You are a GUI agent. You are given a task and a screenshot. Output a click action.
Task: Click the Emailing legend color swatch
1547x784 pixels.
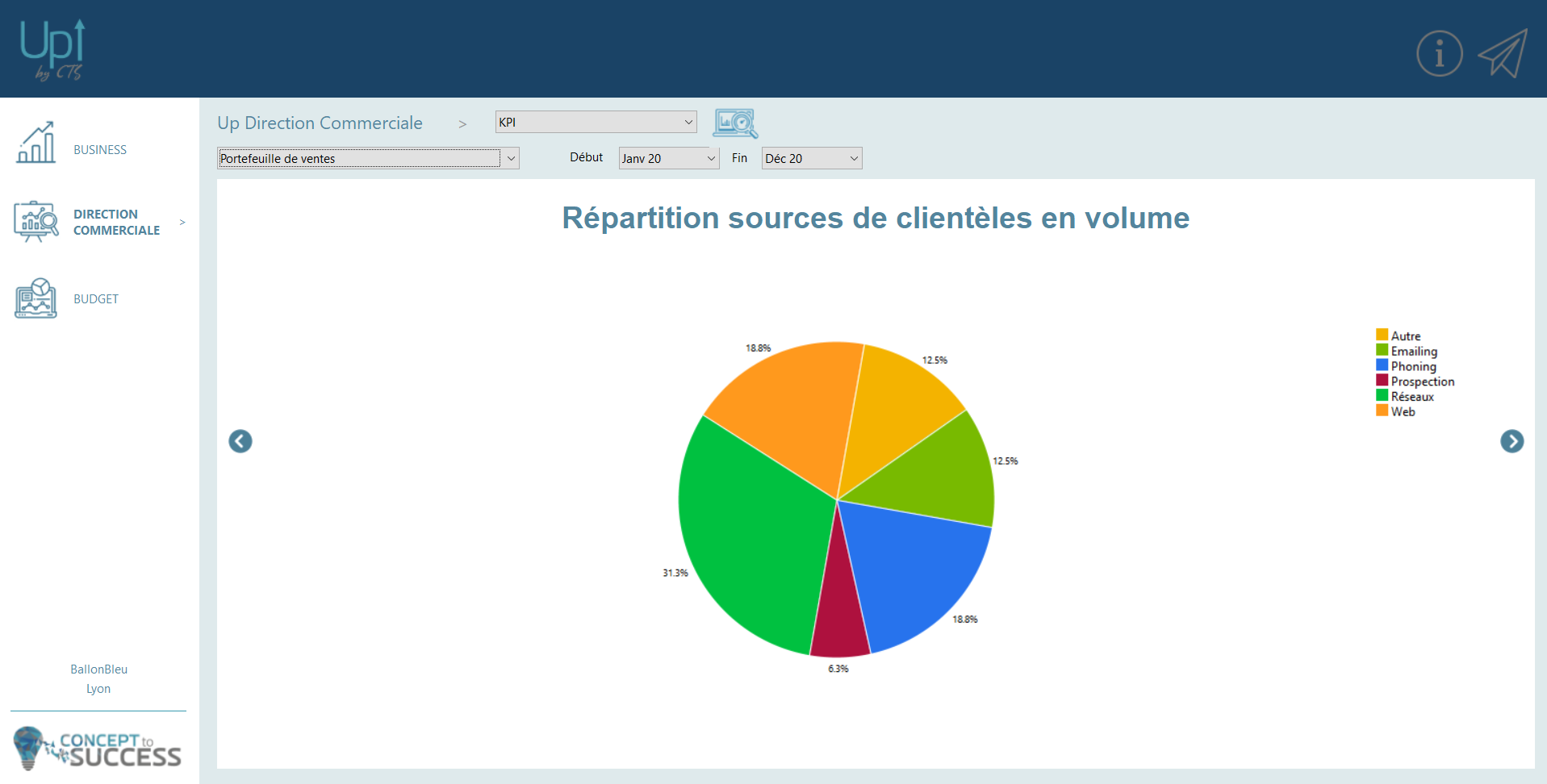click(x=1382, y=350)
